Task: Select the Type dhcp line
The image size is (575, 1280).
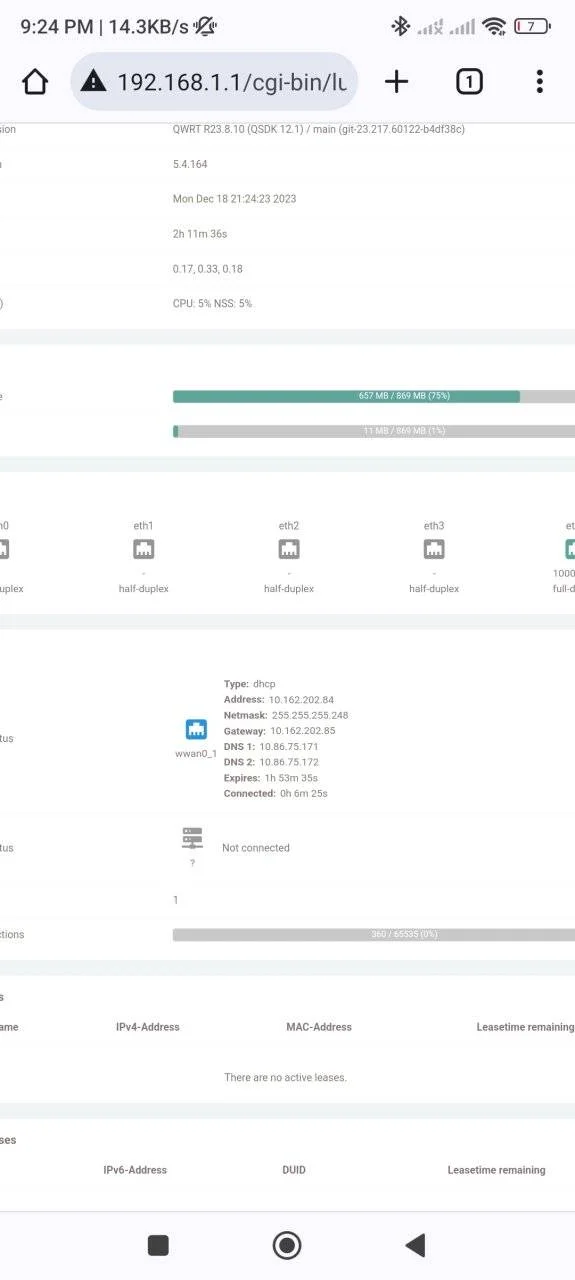Action: [249, 684]
